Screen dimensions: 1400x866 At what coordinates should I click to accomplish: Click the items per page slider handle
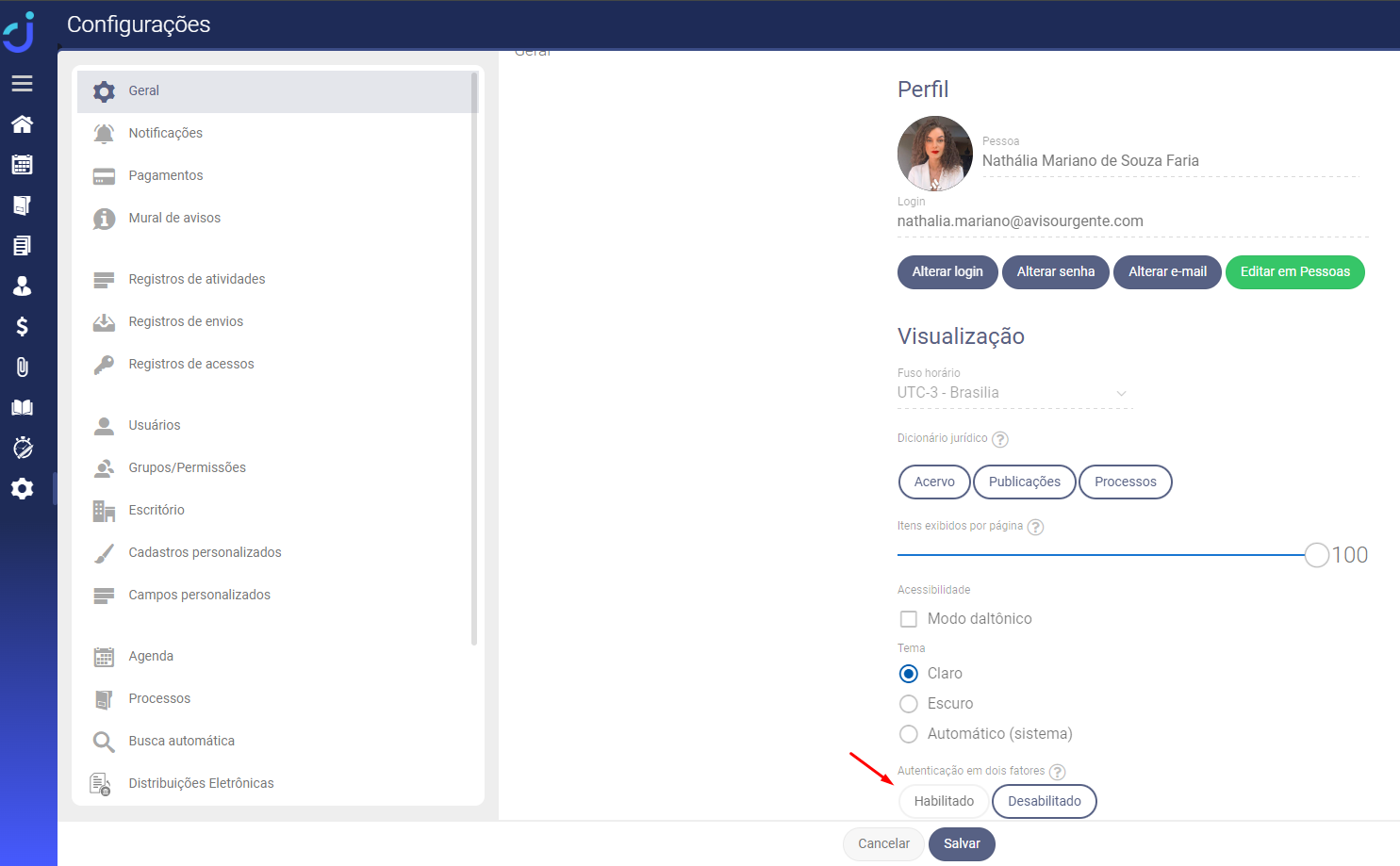[1317, 555]
